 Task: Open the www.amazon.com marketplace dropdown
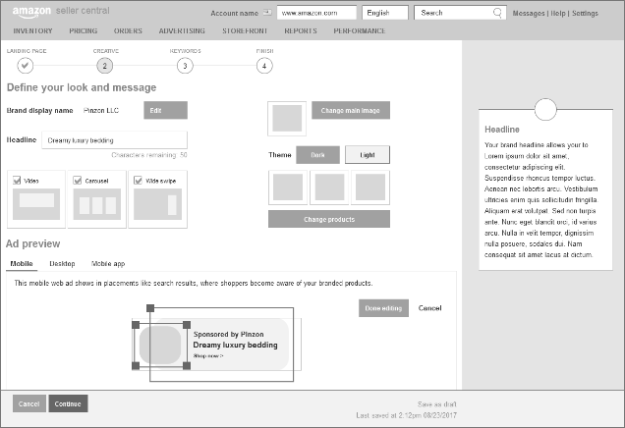tap(314, 14)
